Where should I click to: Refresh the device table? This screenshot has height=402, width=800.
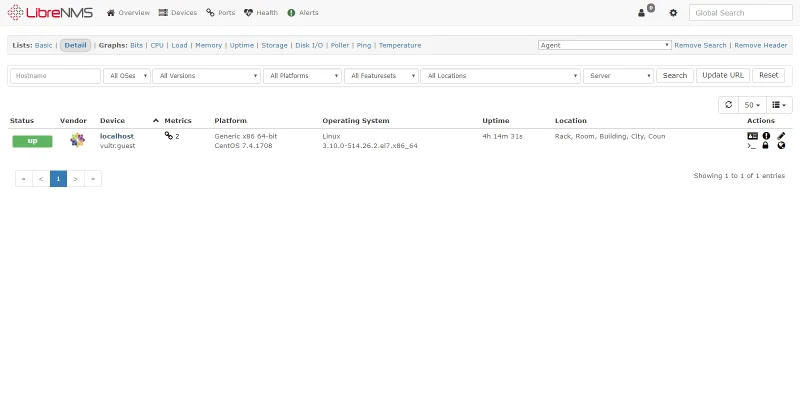coord(728,104)
